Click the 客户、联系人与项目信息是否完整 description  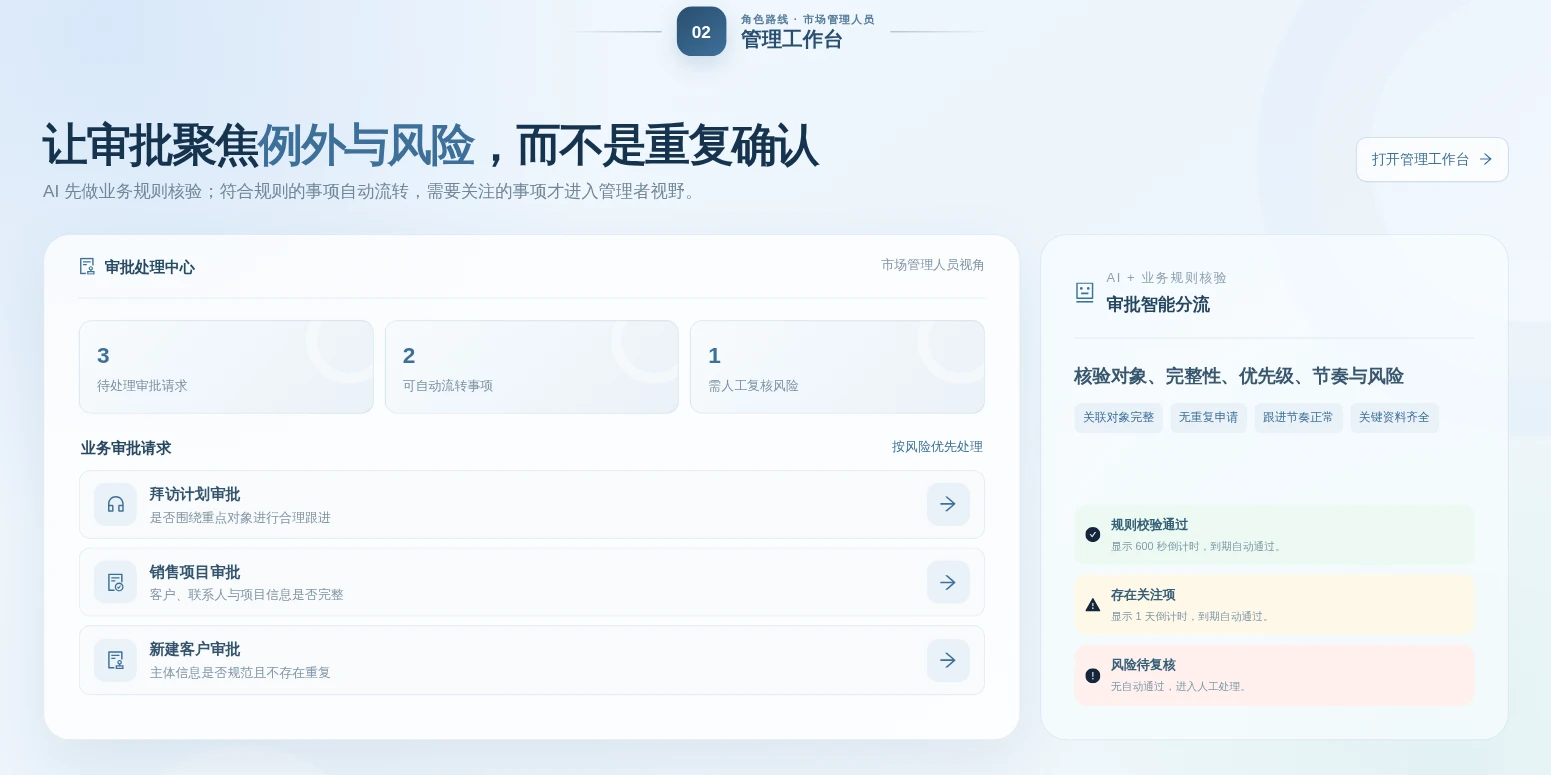click(246, 595)
